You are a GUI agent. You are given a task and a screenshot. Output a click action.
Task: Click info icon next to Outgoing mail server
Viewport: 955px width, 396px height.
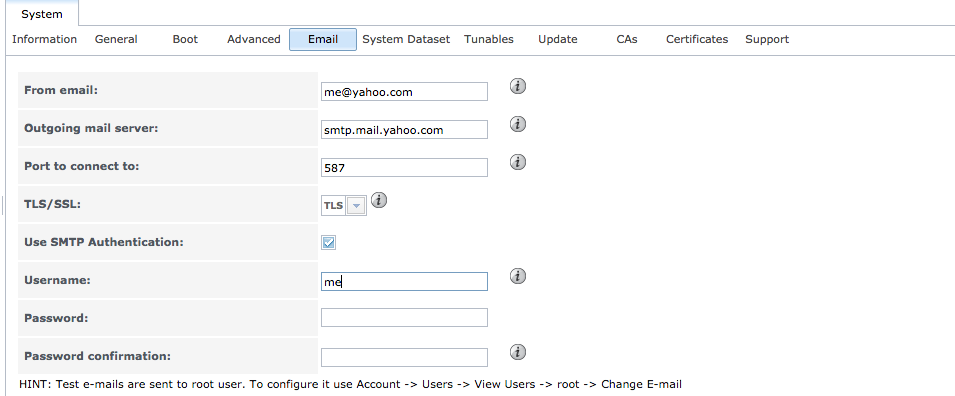518,124
